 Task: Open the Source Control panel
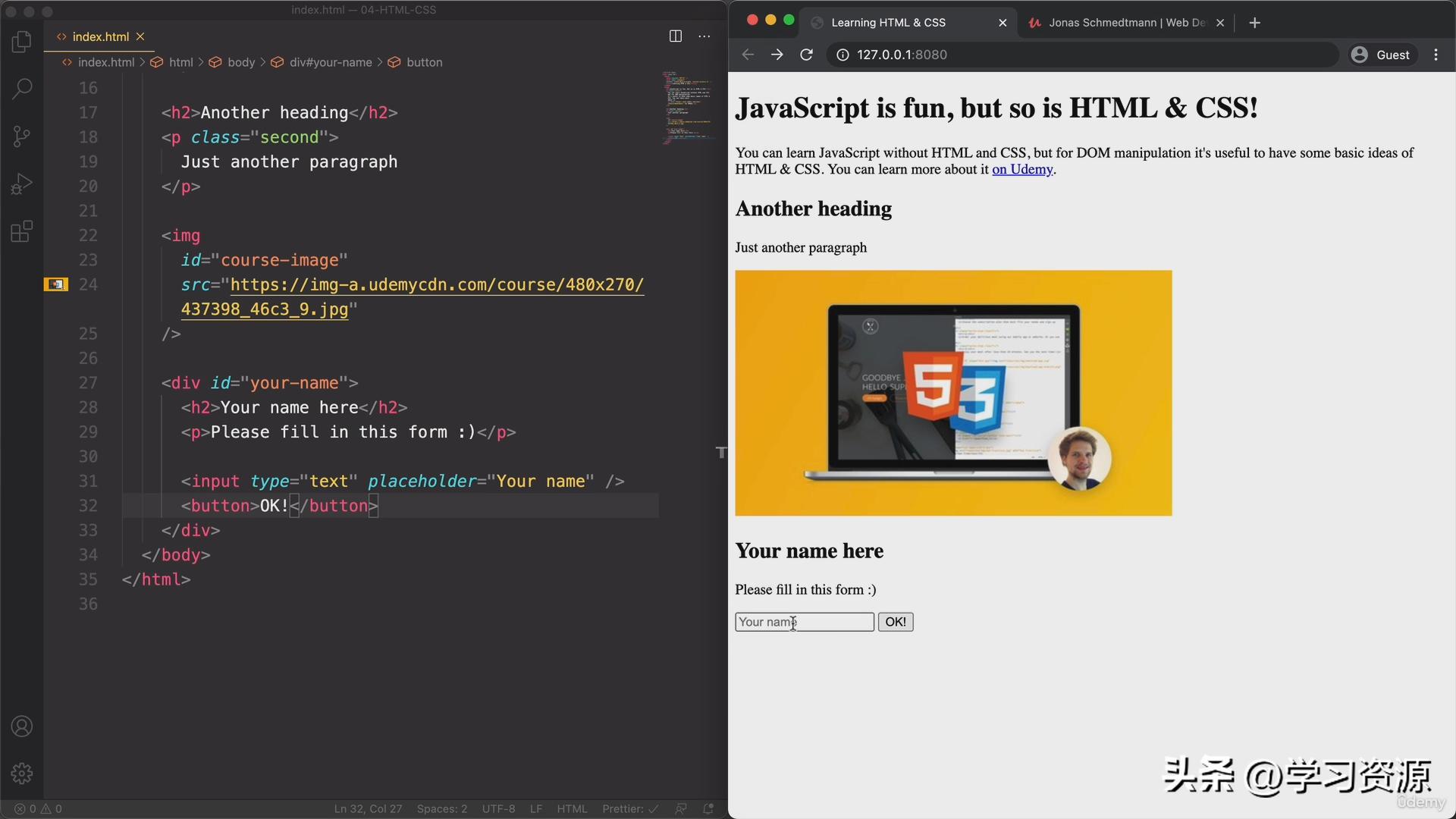click(21, 136)
